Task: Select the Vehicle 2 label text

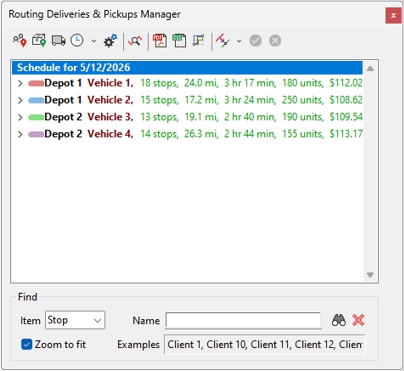Action: [110, 100]
